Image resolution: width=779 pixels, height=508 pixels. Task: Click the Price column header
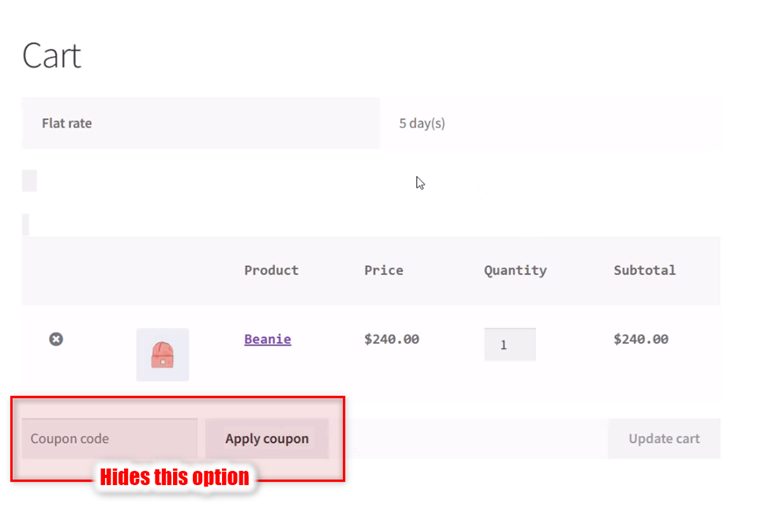click(x=384, y=270)
